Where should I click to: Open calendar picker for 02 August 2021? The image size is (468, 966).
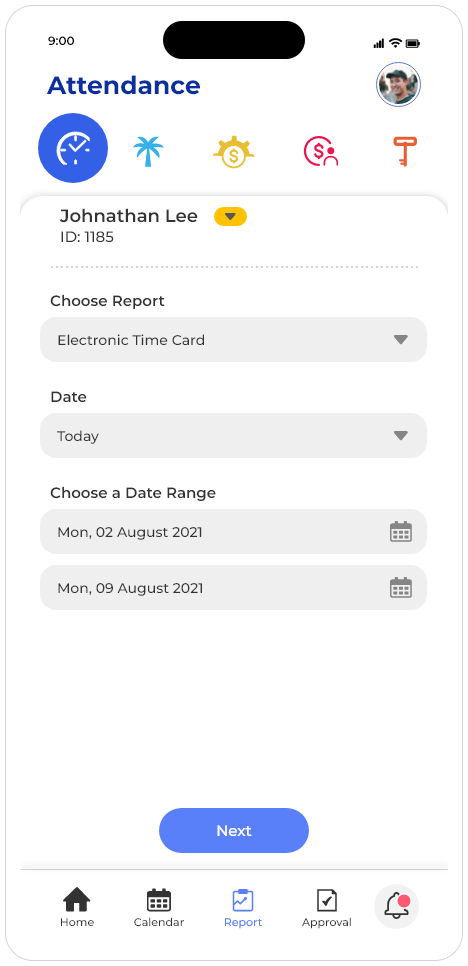pyautogui.click(x=401, y=532)
